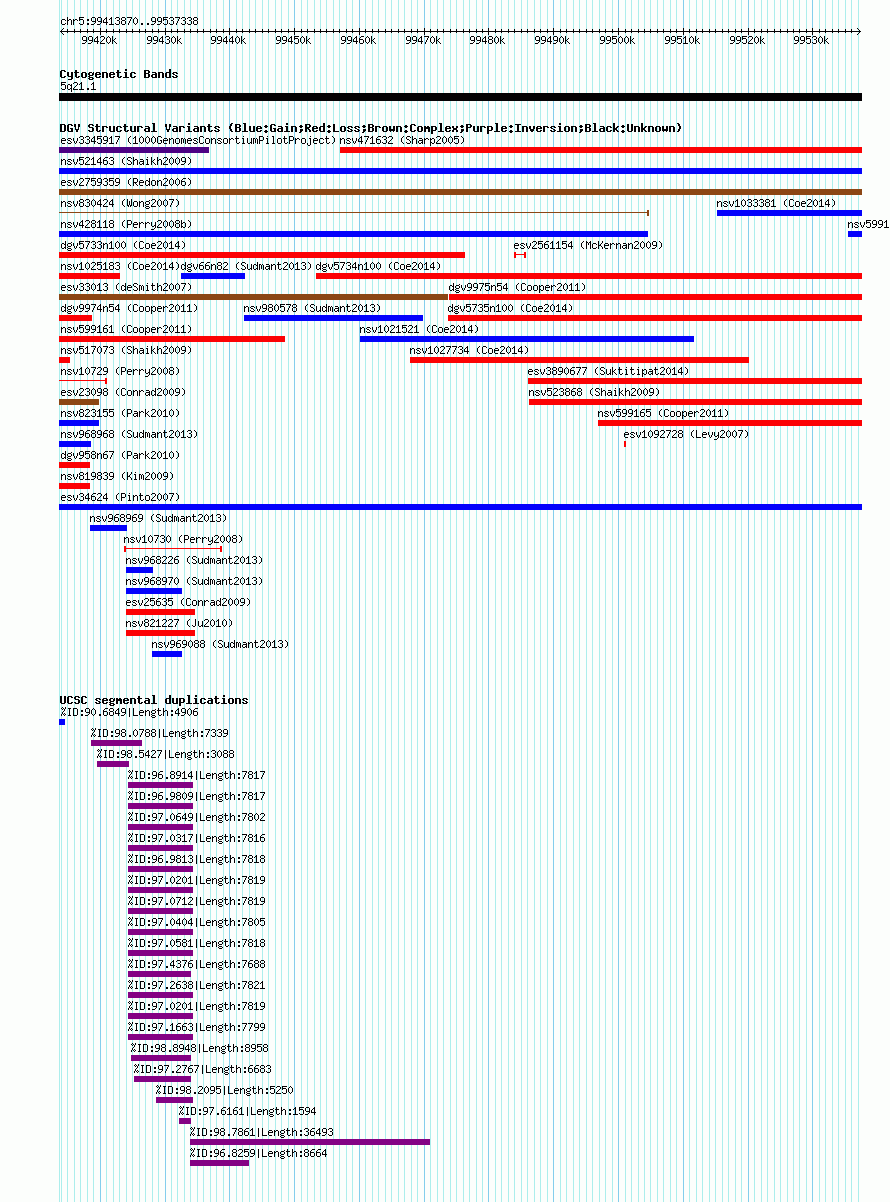Select variant nsv819839 (Kim2009)
The width and height of the screenshot is (890, 1202).
(75, 486)
